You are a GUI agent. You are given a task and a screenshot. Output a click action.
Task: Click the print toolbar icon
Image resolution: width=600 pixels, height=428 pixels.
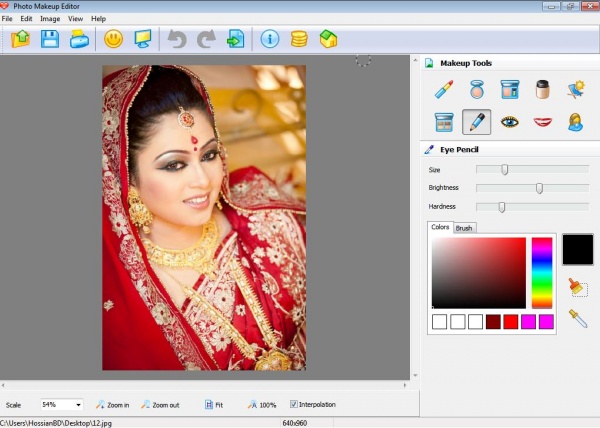(x=78, y=39)
